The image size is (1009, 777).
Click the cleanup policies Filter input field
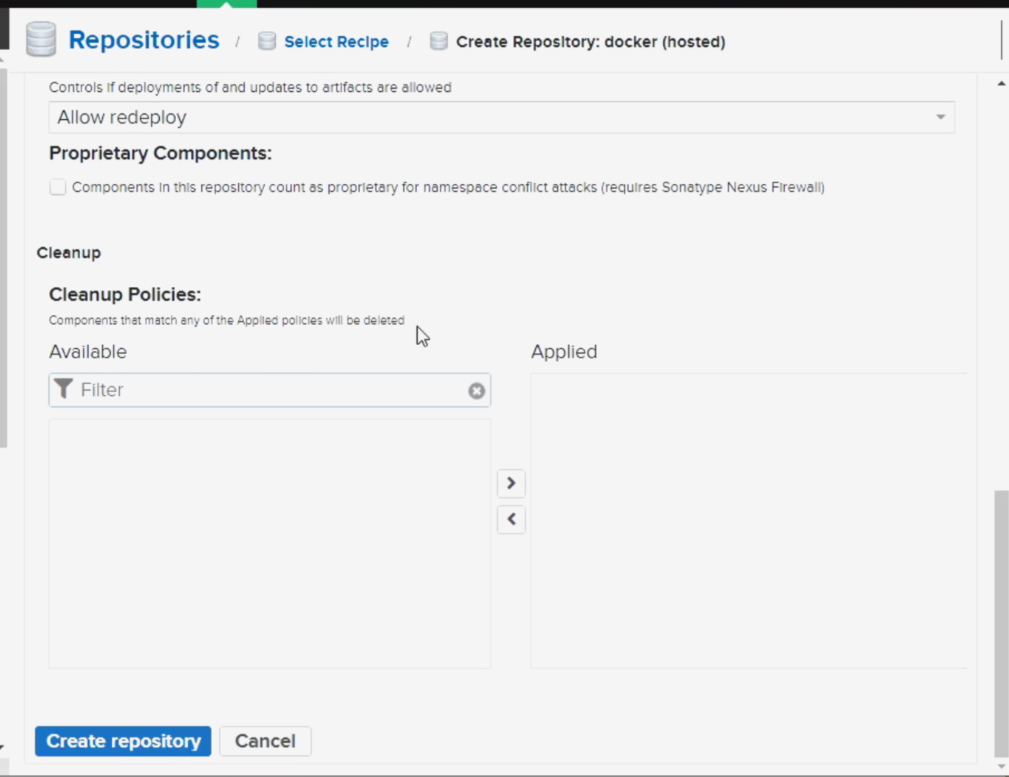point(270,390)
